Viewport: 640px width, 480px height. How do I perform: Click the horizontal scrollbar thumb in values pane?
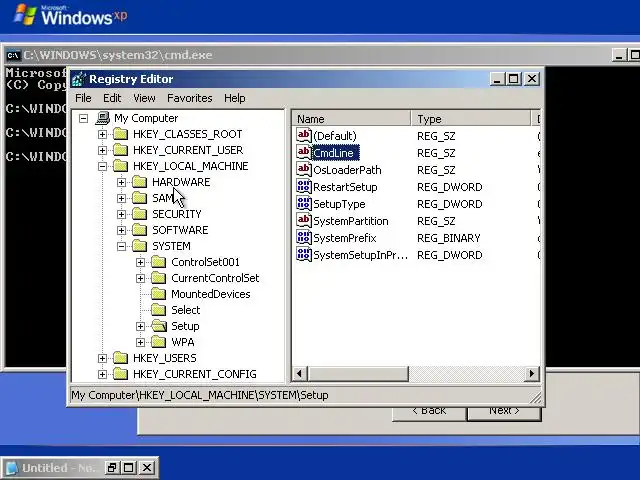pos(358,373)
